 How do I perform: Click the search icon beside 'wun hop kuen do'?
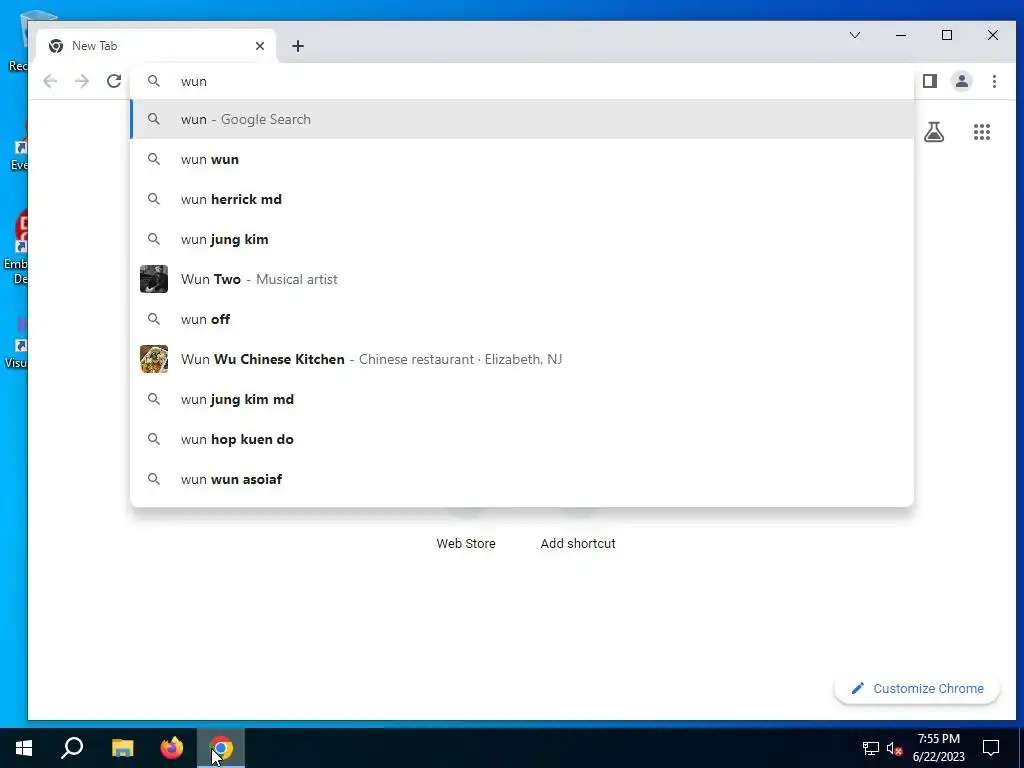(153, 439)
